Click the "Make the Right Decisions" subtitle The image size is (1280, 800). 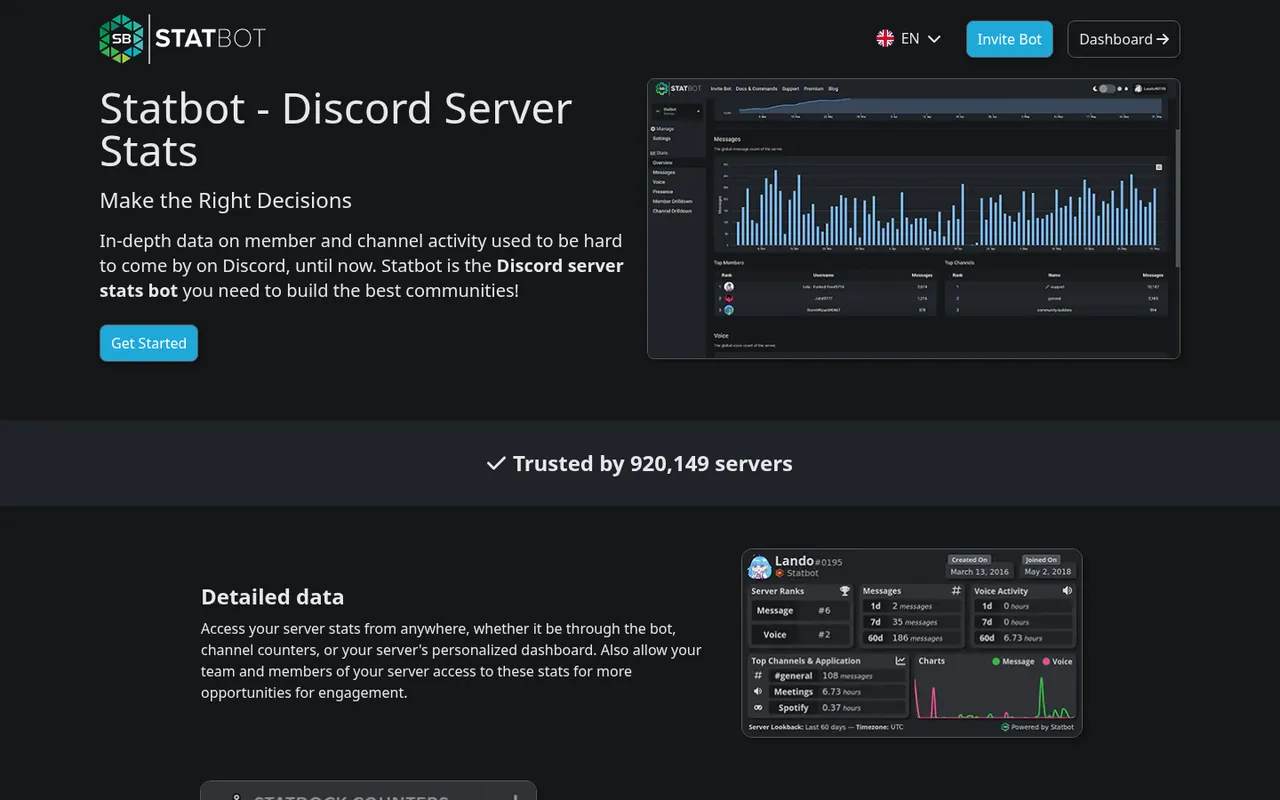[x=226, y=200]
